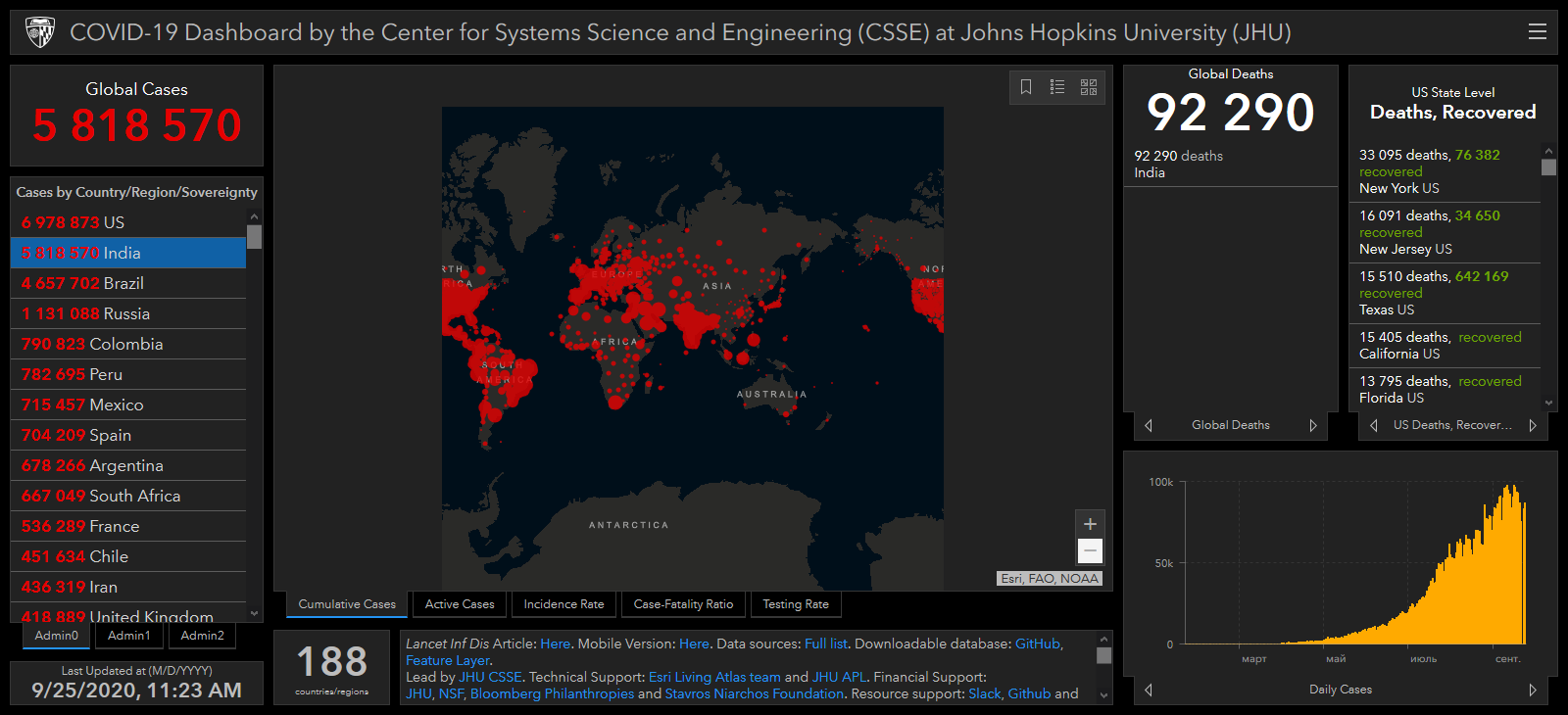Open the Lancet article 'Here' link
The width and height of the screenshot is (1568, 715).
click(555, 643)
